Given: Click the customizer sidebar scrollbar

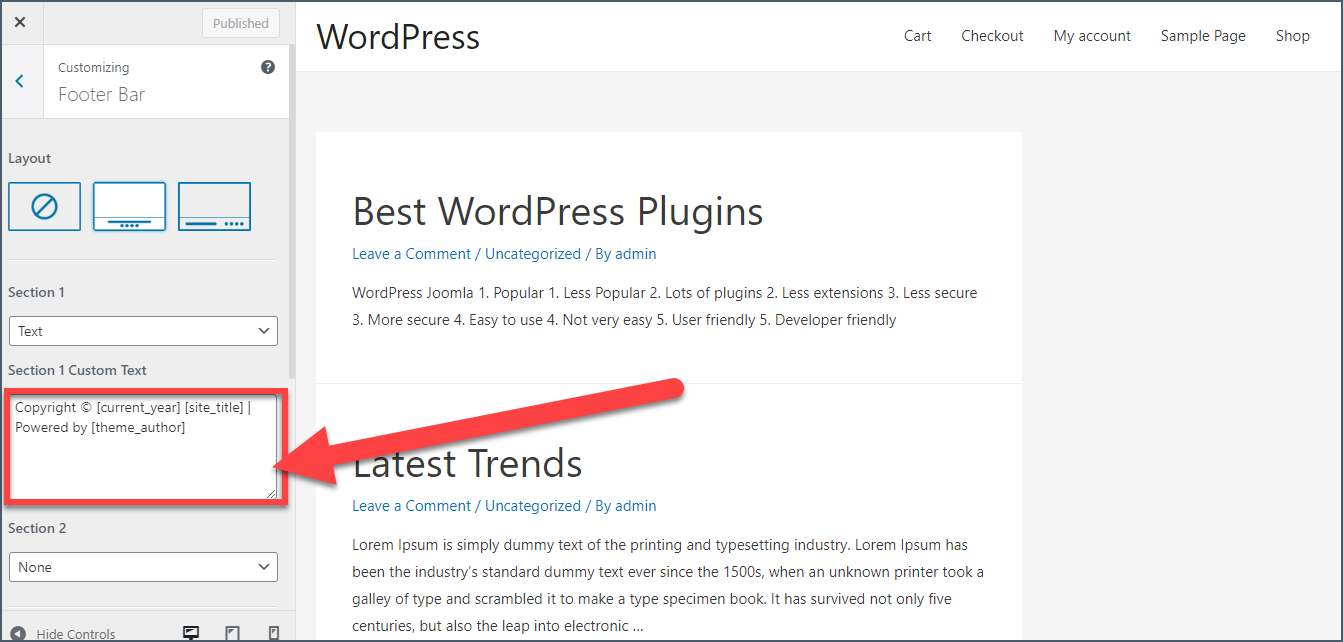Looking at the screenshot, I should tap(292, 210).
